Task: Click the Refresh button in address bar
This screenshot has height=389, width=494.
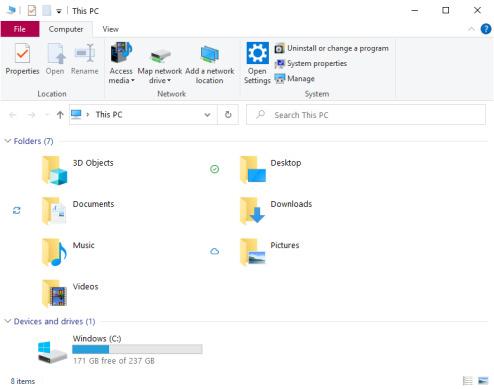Action: (x=228, y=115)
